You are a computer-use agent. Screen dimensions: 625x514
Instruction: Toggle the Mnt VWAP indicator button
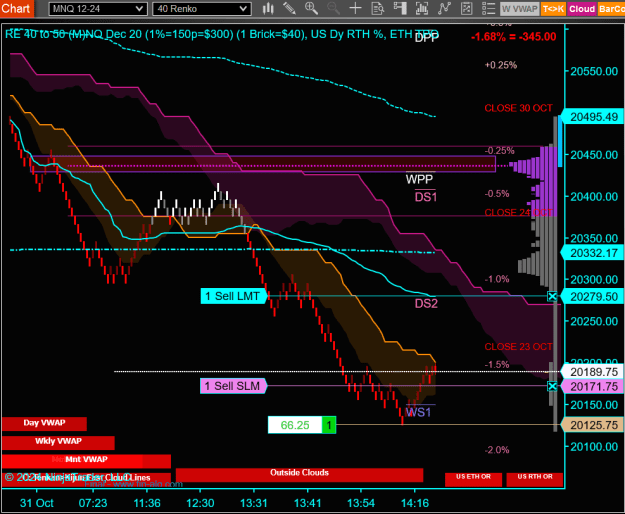[86, 461]
